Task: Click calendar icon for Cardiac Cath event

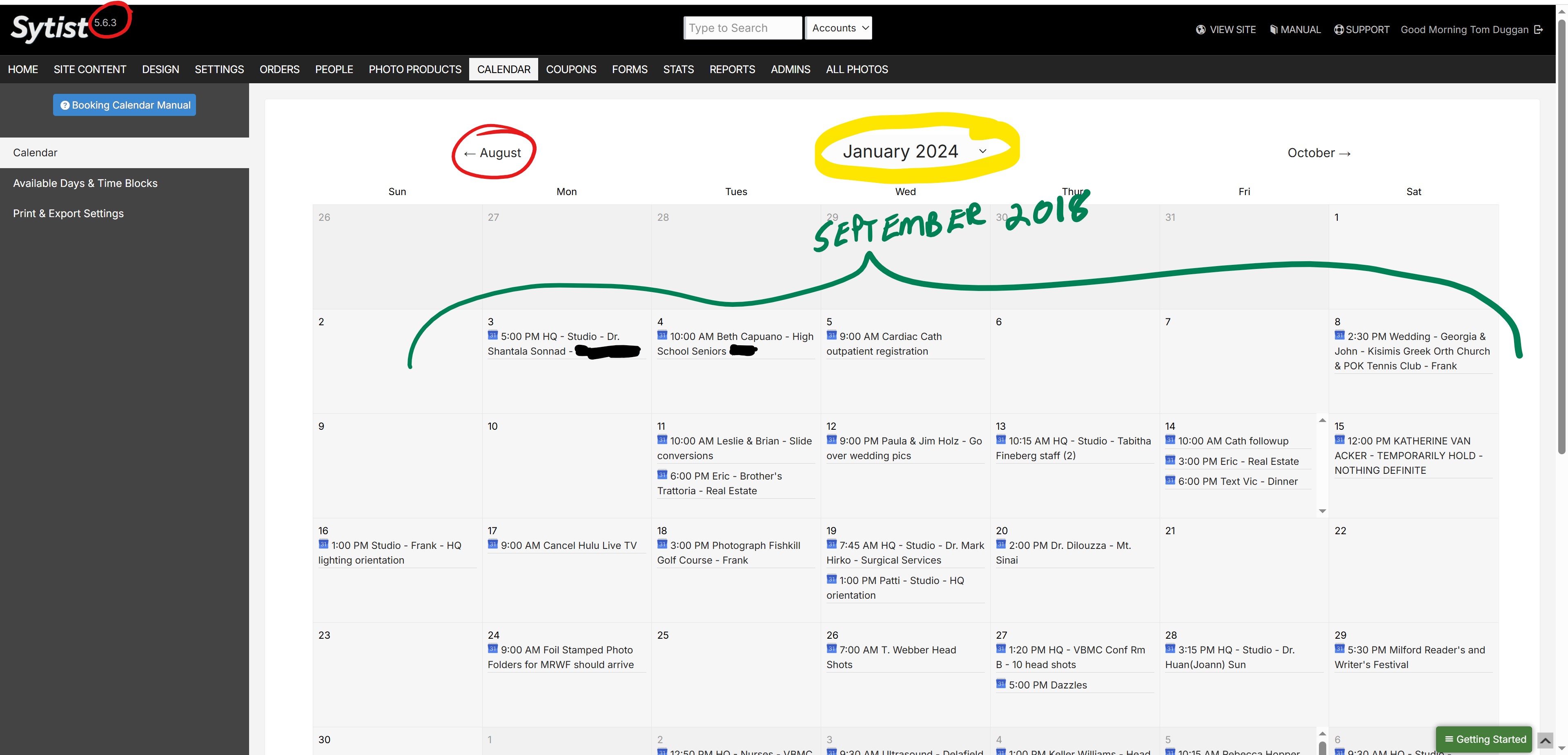Action: pos(831,335)
